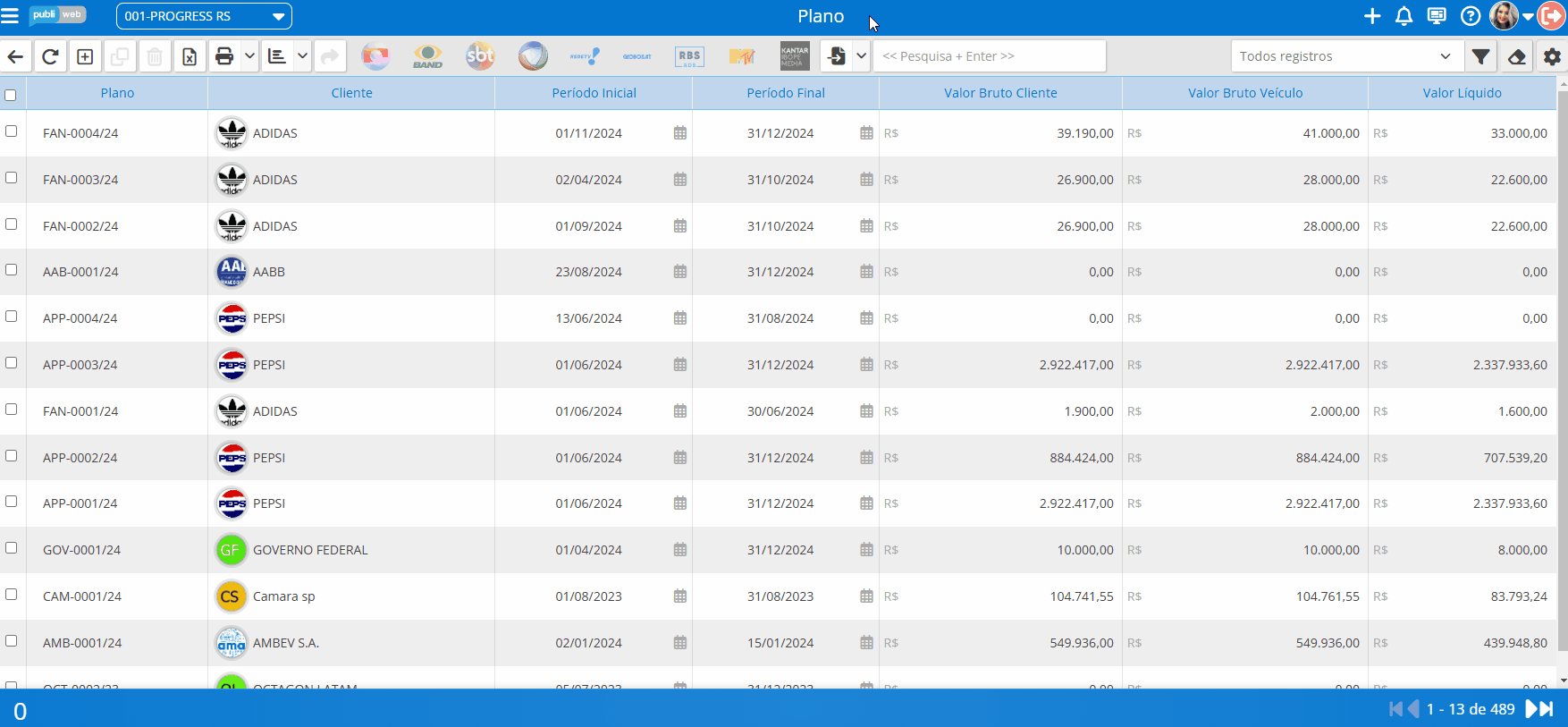Click the publi web logo
This screenshot has height=727, width=1568.
(x=57, y=15)
